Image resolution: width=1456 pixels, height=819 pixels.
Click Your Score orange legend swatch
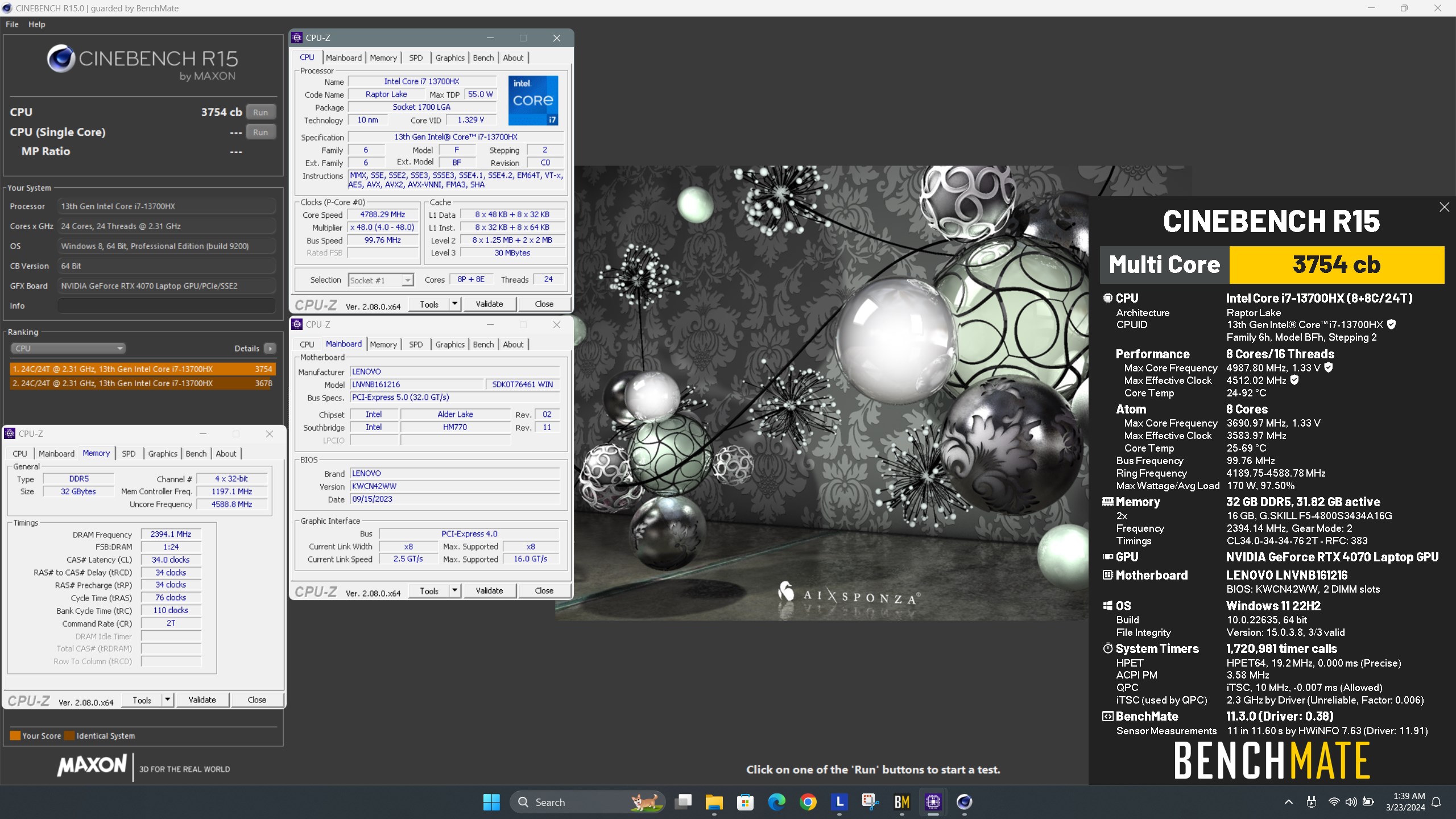[x=15, y=735]
